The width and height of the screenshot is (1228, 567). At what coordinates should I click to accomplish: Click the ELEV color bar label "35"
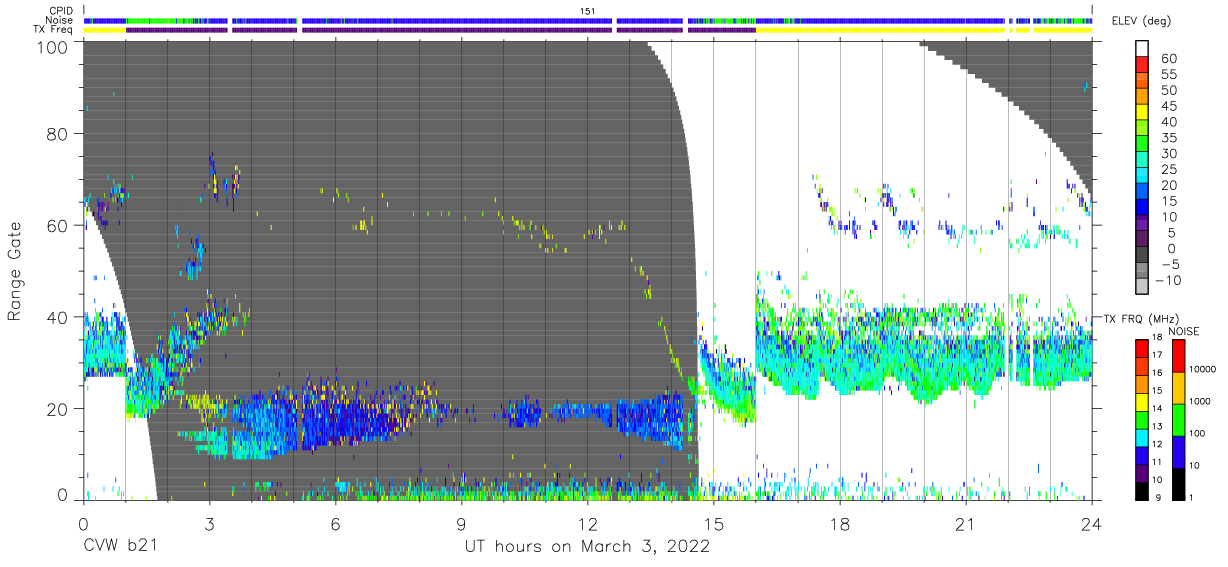1170,138
